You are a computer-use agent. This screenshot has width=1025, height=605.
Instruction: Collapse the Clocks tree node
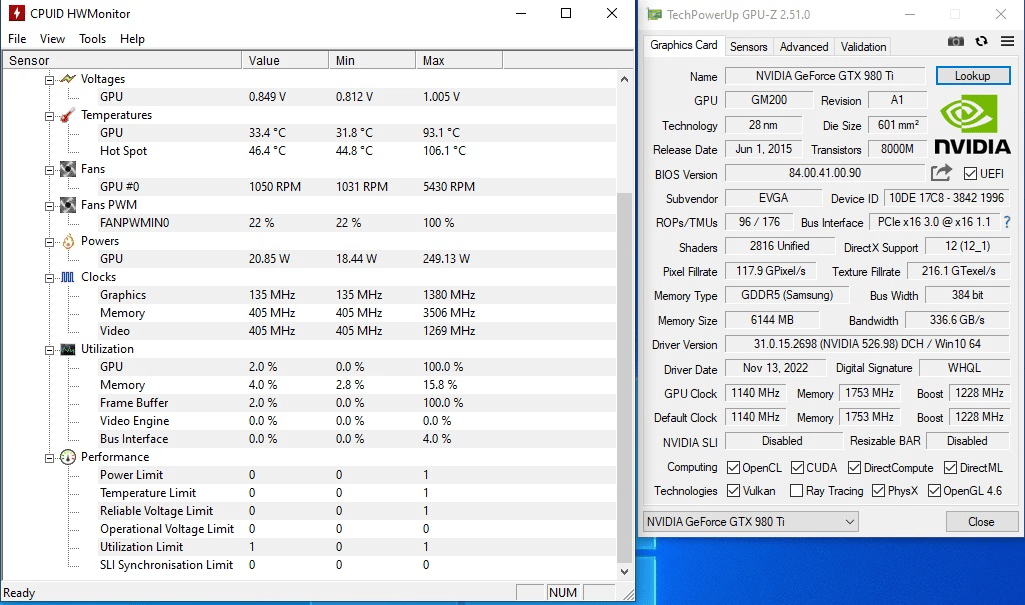click(50, 278)
